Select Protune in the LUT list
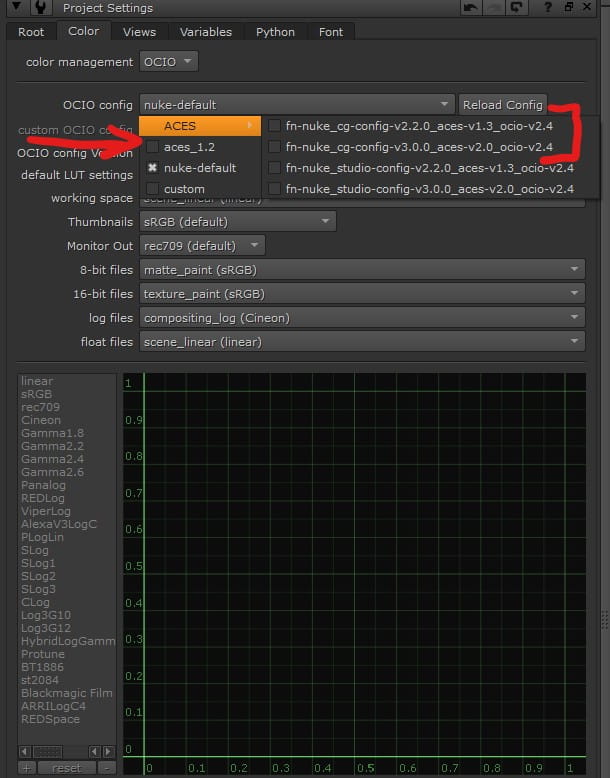 click(x=43, y=654)
